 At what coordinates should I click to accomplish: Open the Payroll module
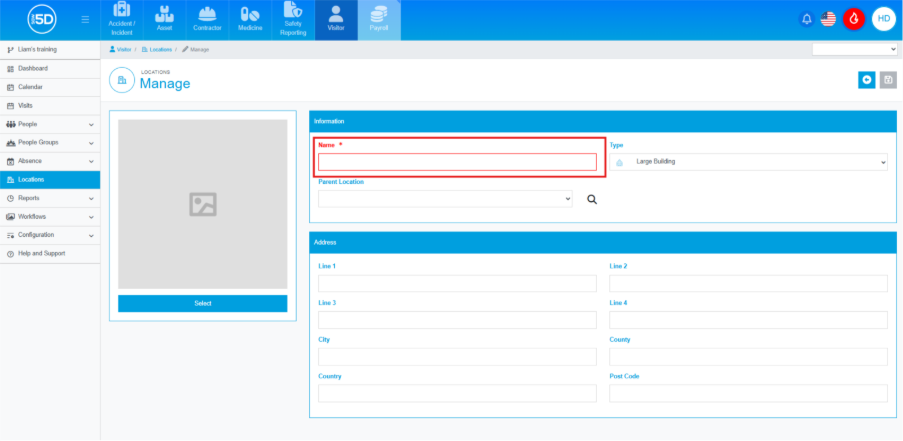coord(379,19)
